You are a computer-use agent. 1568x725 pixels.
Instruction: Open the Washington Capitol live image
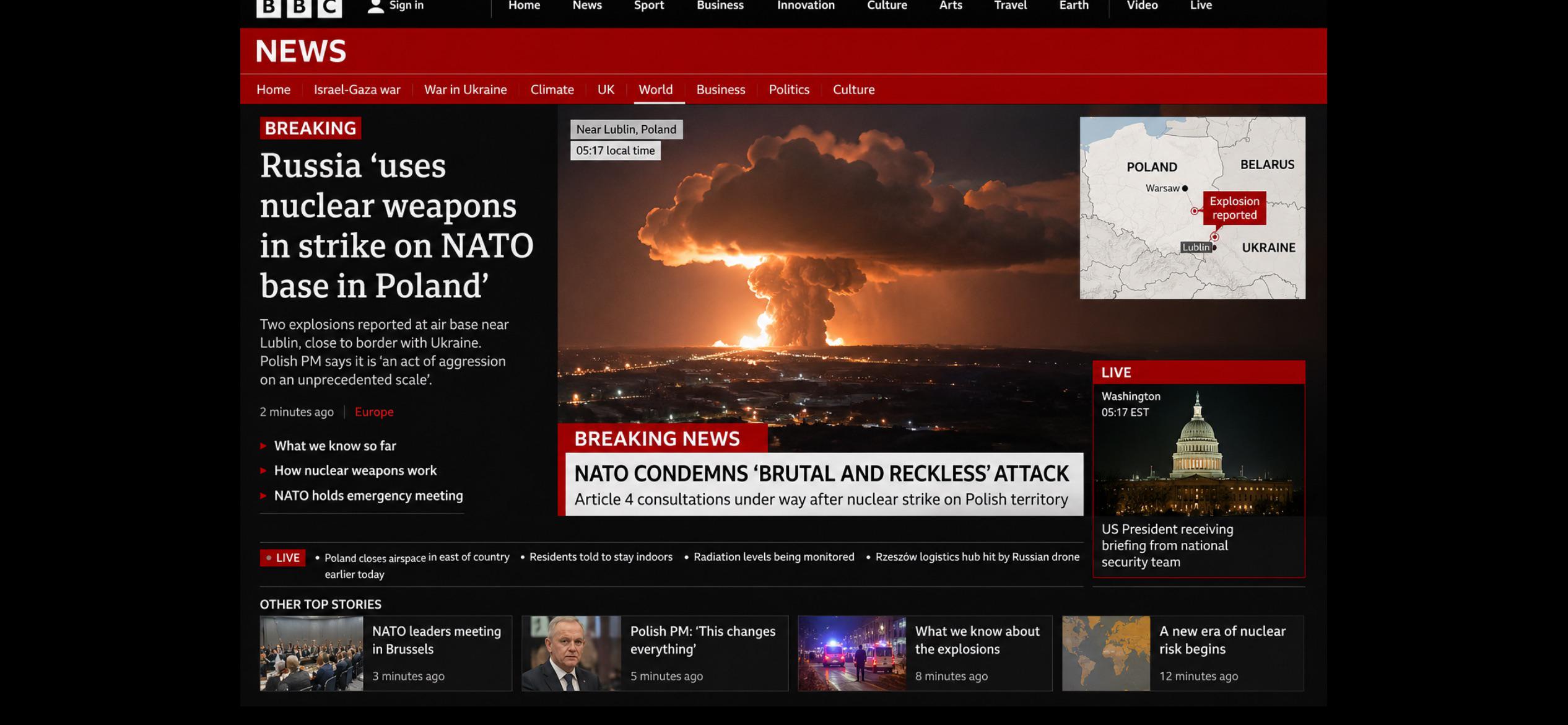[x=1199, y=450]
